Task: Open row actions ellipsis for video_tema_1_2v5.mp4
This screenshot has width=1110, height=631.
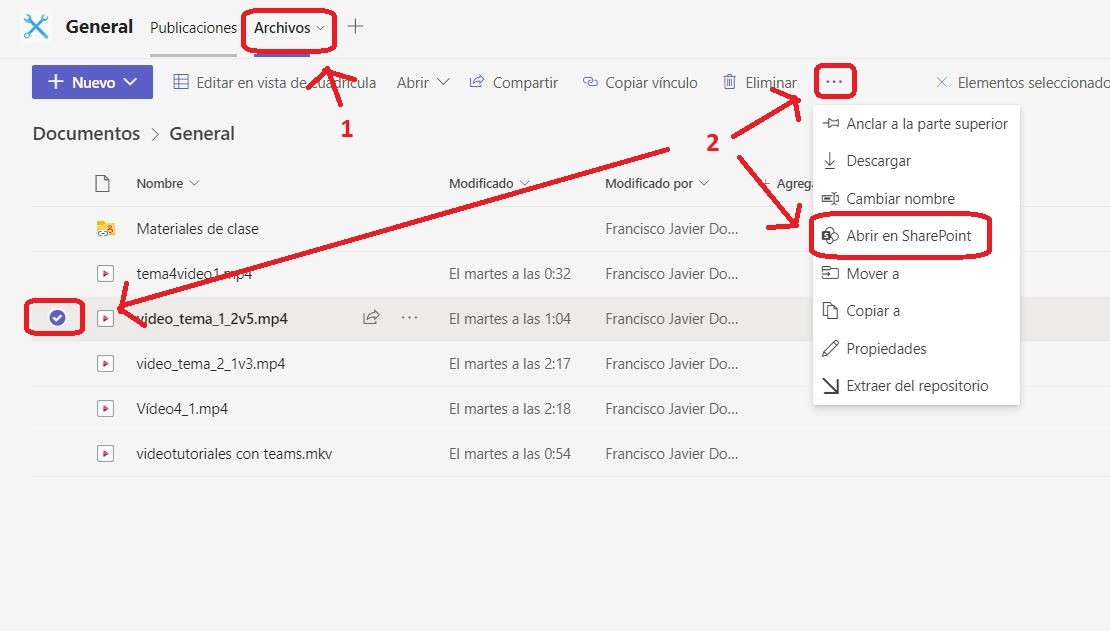Action: click(409, 317)
